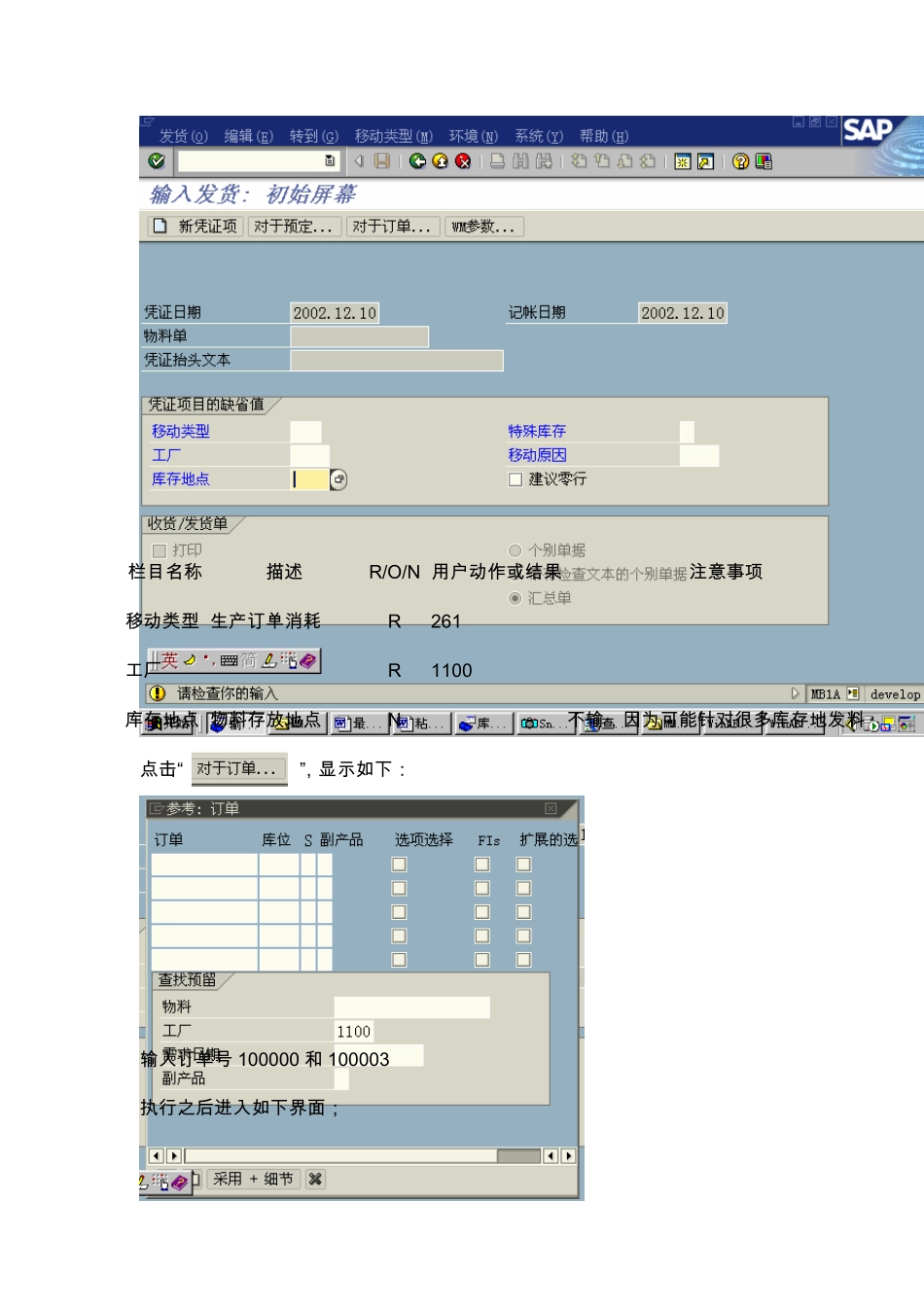Image resolution: width=924 pixels, height=1307 pixels.
Task: Click the Next Page icon
Action: click(x=624, y=161)
